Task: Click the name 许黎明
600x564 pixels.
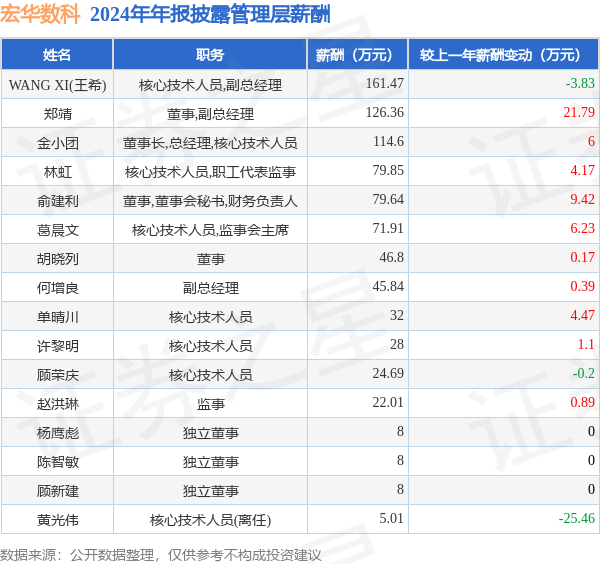Action: 57,346
